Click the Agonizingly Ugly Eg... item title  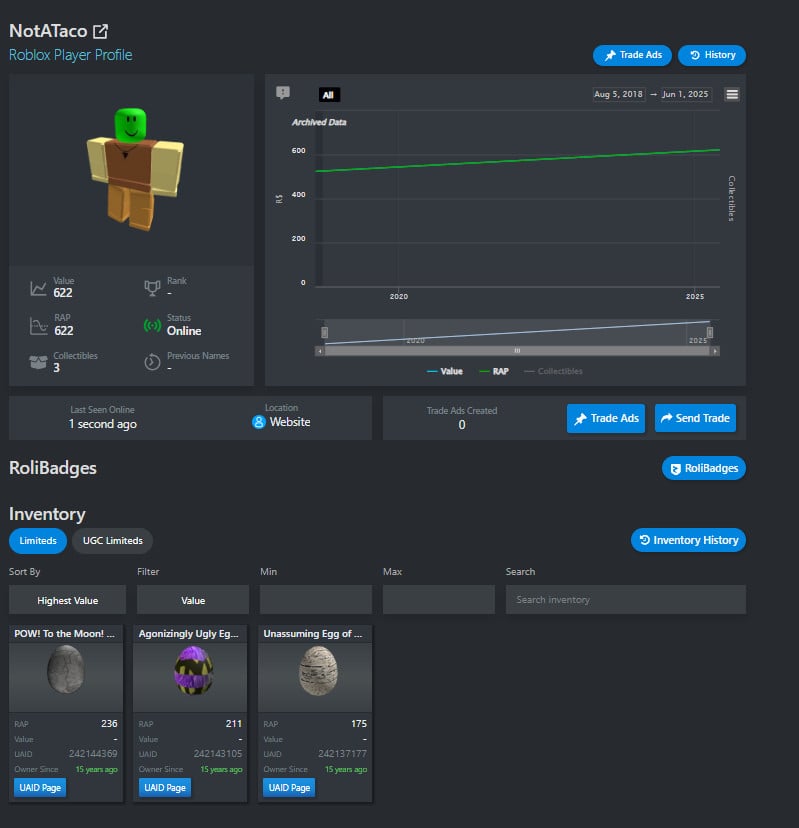click(x=189, y=634)
